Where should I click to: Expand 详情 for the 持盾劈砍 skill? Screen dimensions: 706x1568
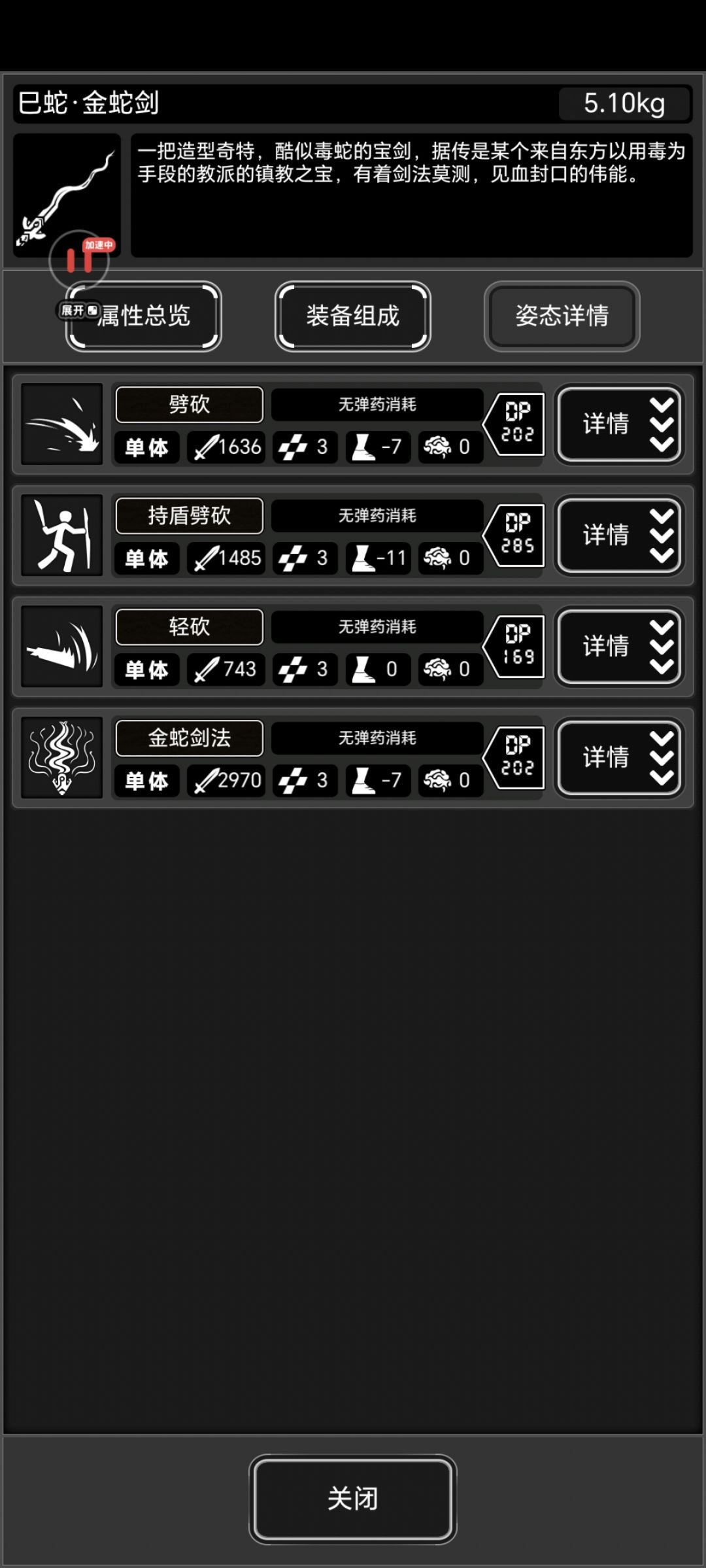pos(619,535)
